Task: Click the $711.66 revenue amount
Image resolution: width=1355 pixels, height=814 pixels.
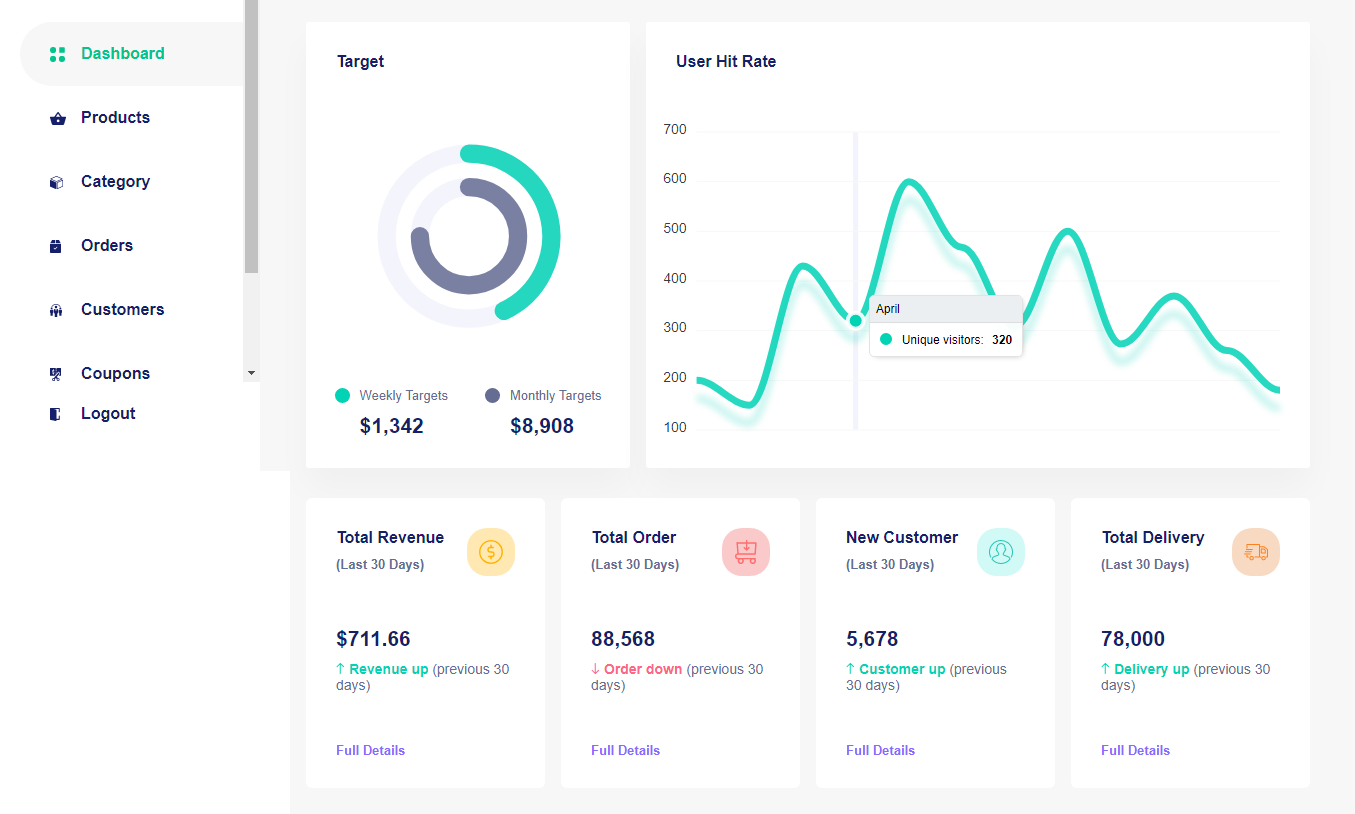Action: tap(374, 639)
